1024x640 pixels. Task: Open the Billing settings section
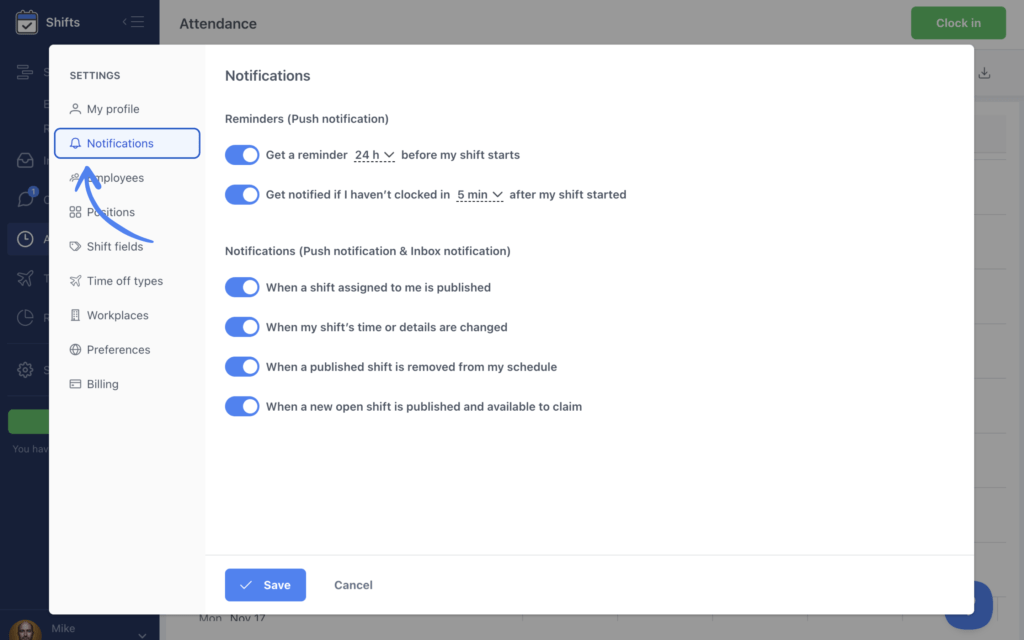click(x=103, y=383)
